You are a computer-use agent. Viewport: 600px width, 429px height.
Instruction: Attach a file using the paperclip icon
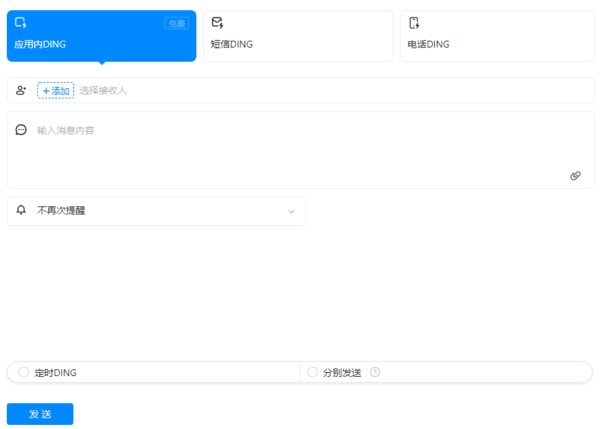coord(575,175)
